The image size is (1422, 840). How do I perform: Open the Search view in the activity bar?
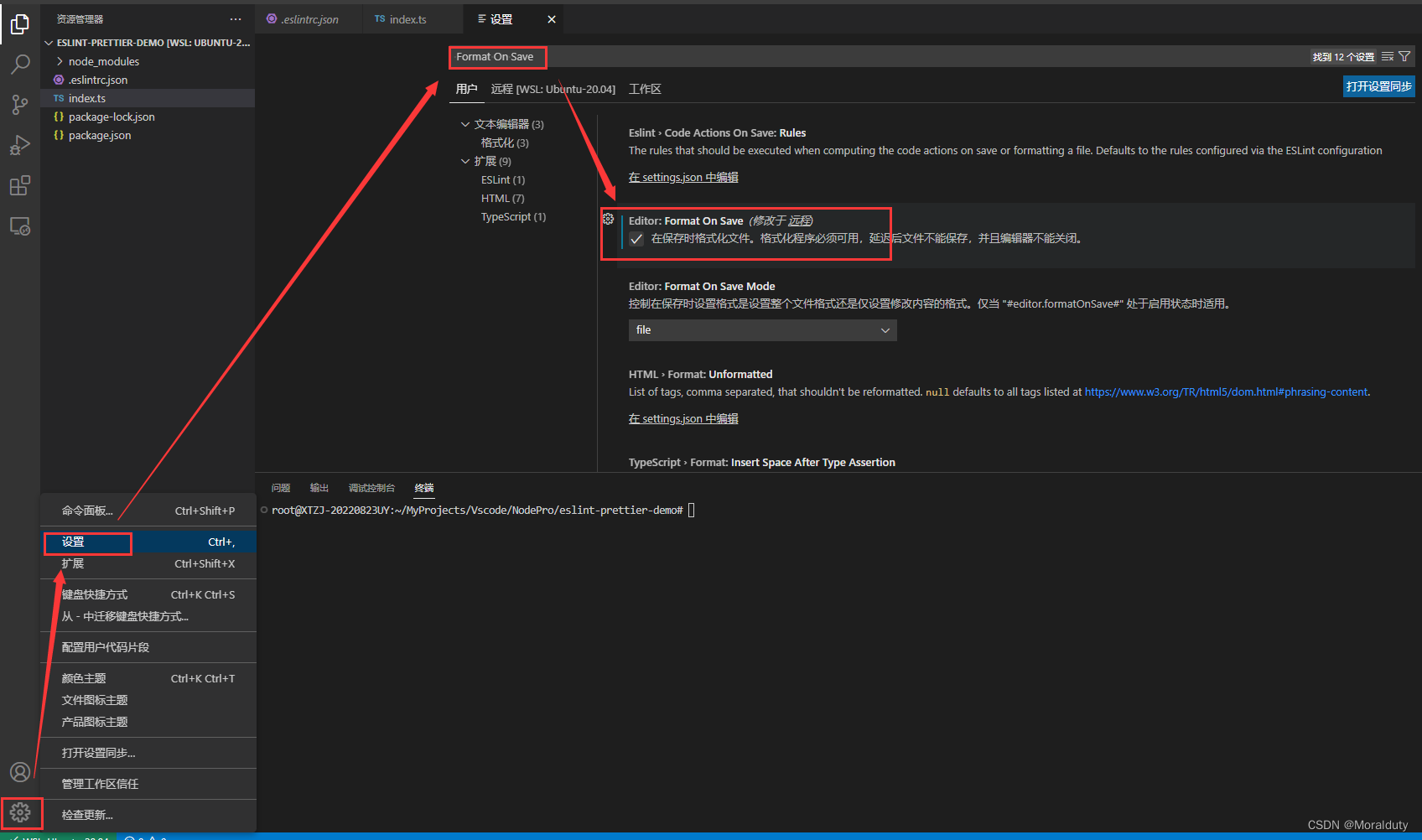pos(19,64)
